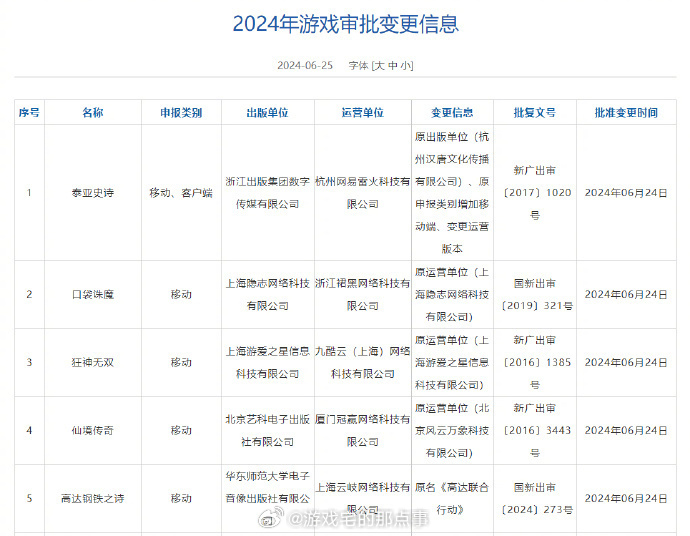Click the page title 2024年游戏审批变更信息

pos(345,24)
